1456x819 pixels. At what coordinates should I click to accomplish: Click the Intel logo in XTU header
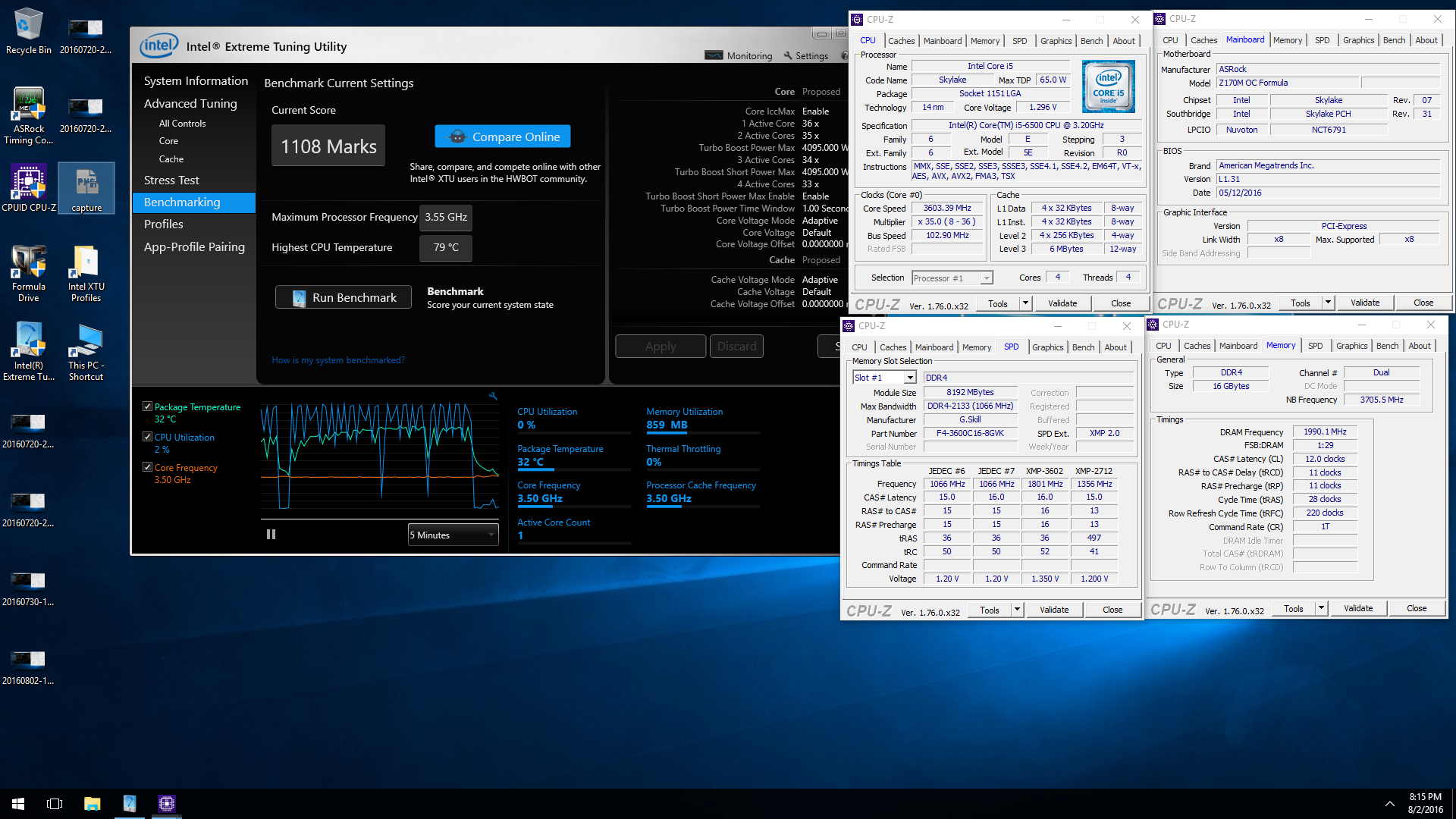click(159, 46)
